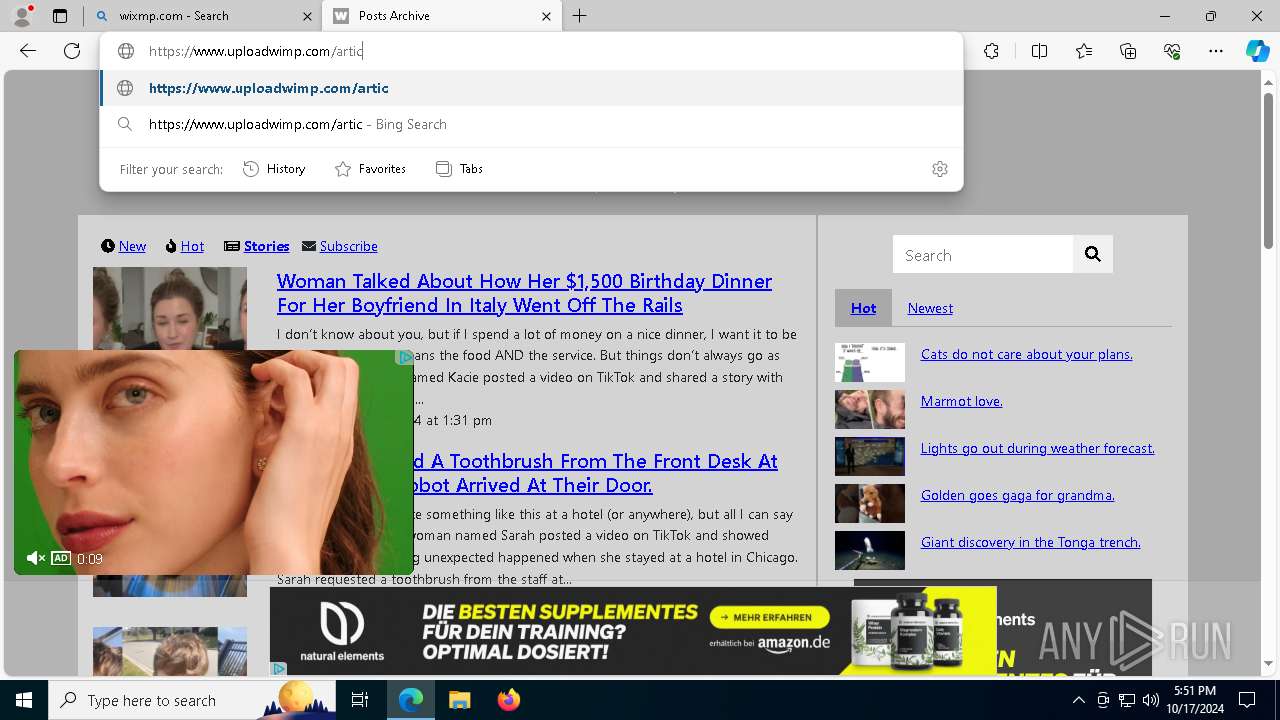Open the profile avatar icon
Viewport: 1280px width, 720px height.
[x=22, y=16]
